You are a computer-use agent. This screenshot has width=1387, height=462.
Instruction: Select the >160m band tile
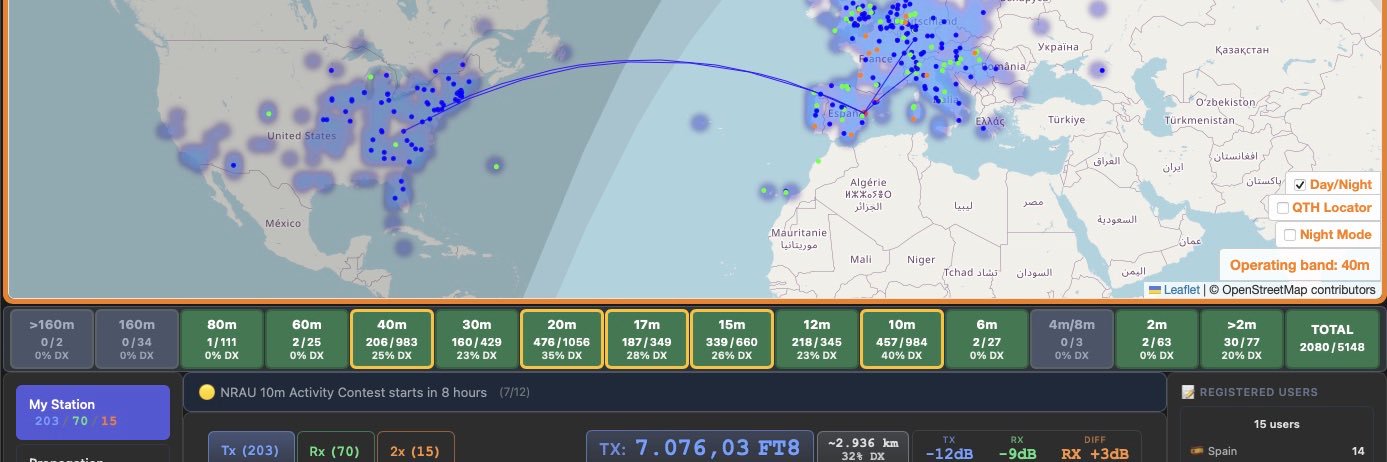tap(50, 340)
